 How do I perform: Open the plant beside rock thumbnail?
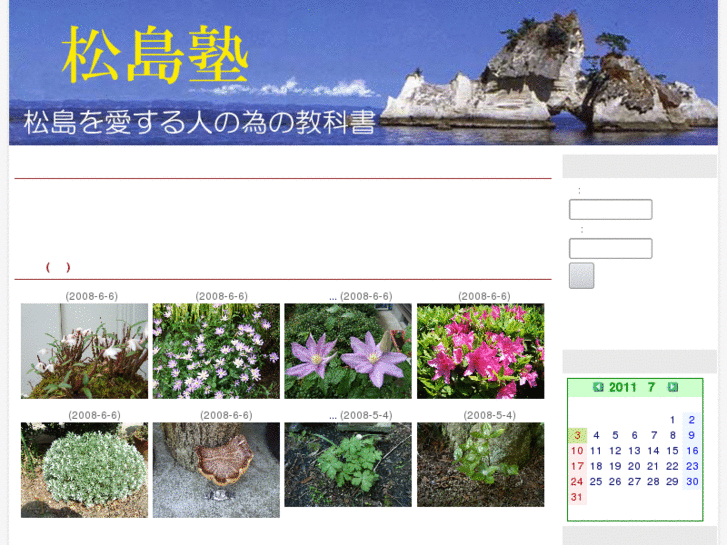point(480,464)
